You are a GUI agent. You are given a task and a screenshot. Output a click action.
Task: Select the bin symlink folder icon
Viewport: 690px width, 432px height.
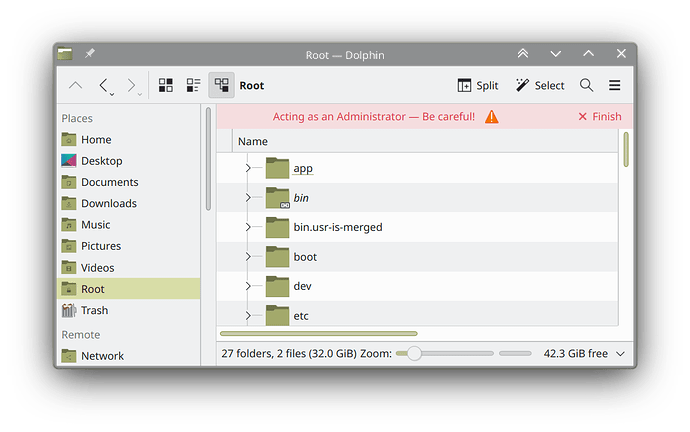(277, 198)
